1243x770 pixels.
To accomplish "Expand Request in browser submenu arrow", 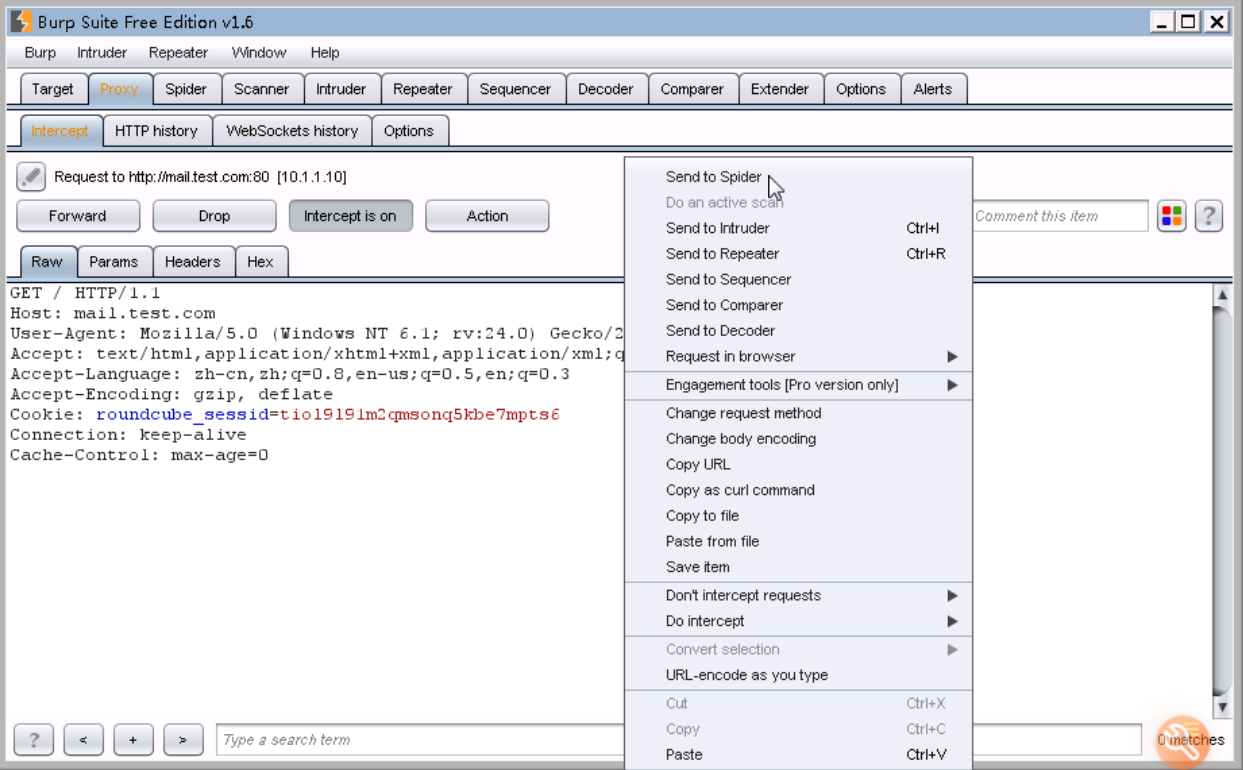I will 952,357.
